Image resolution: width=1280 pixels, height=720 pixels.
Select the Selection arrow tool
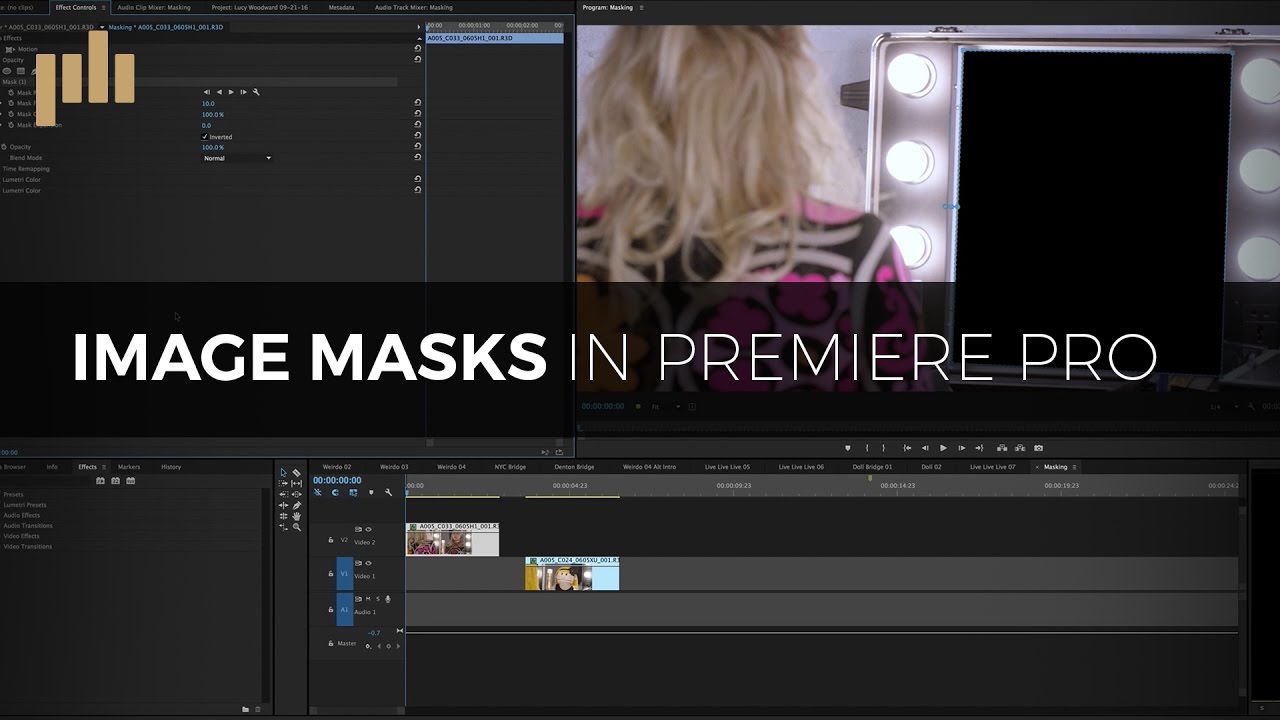[283, 473]
